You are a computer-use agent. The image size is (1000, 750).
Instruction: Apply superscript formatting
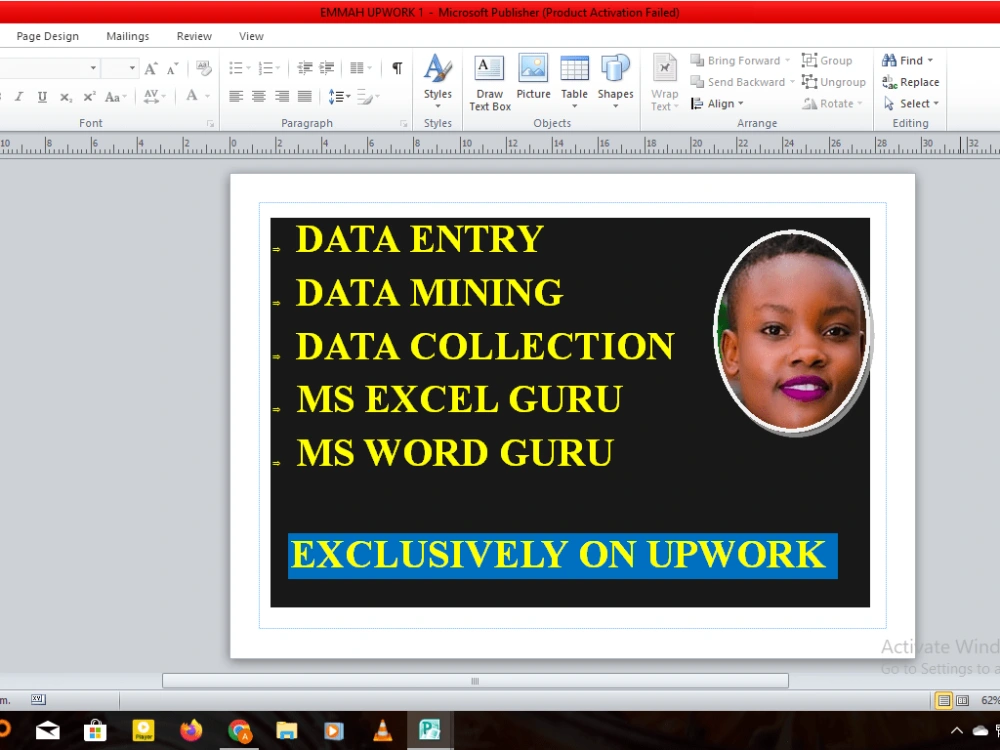click(89, 97)
